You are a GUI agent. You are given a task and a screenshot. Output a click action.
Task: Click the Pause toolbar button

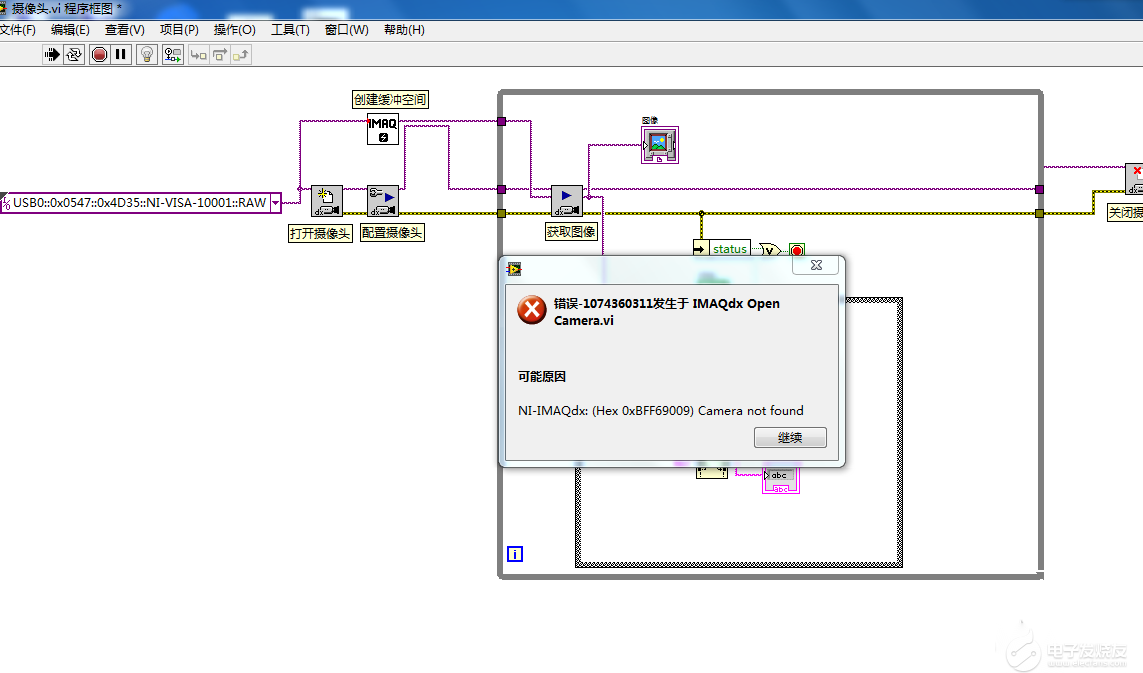[x=121, y=54]
